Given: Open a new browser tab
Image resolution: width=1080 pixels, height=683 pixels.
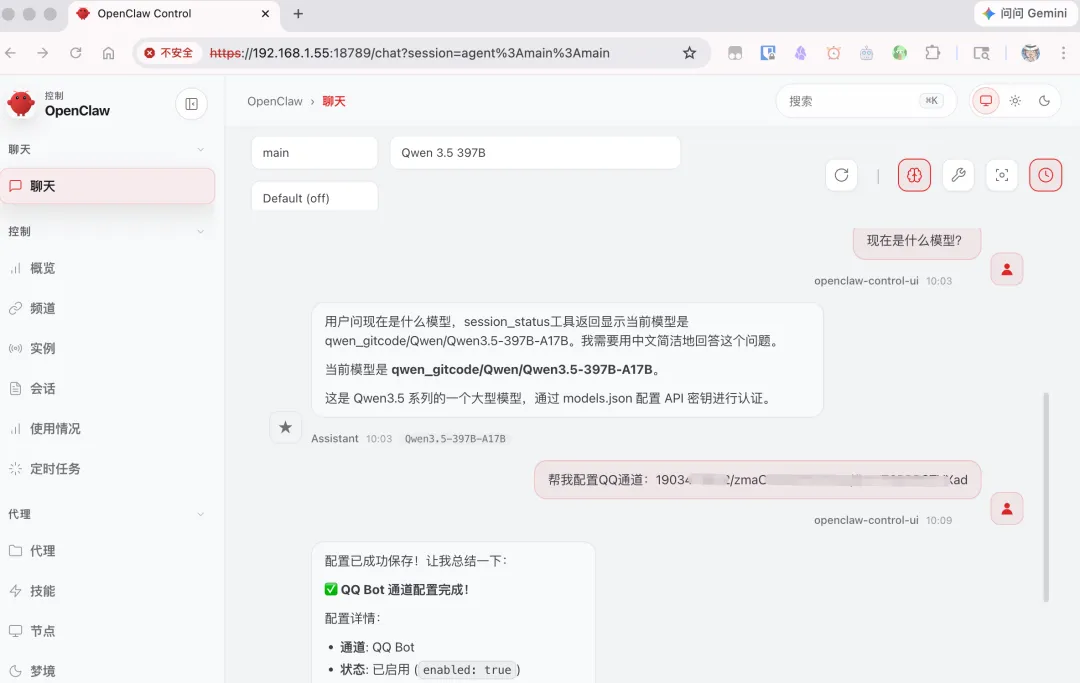Looking at the screenshot, I should coord(298,14).
